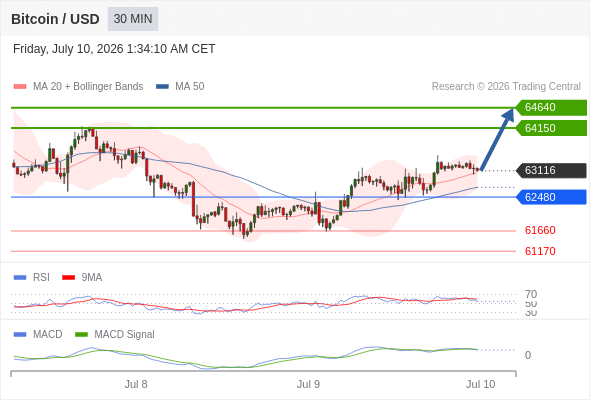Click the MA 20 + Bollinger Bands swatch
This screenshot has width=590, height=400.
20,87
